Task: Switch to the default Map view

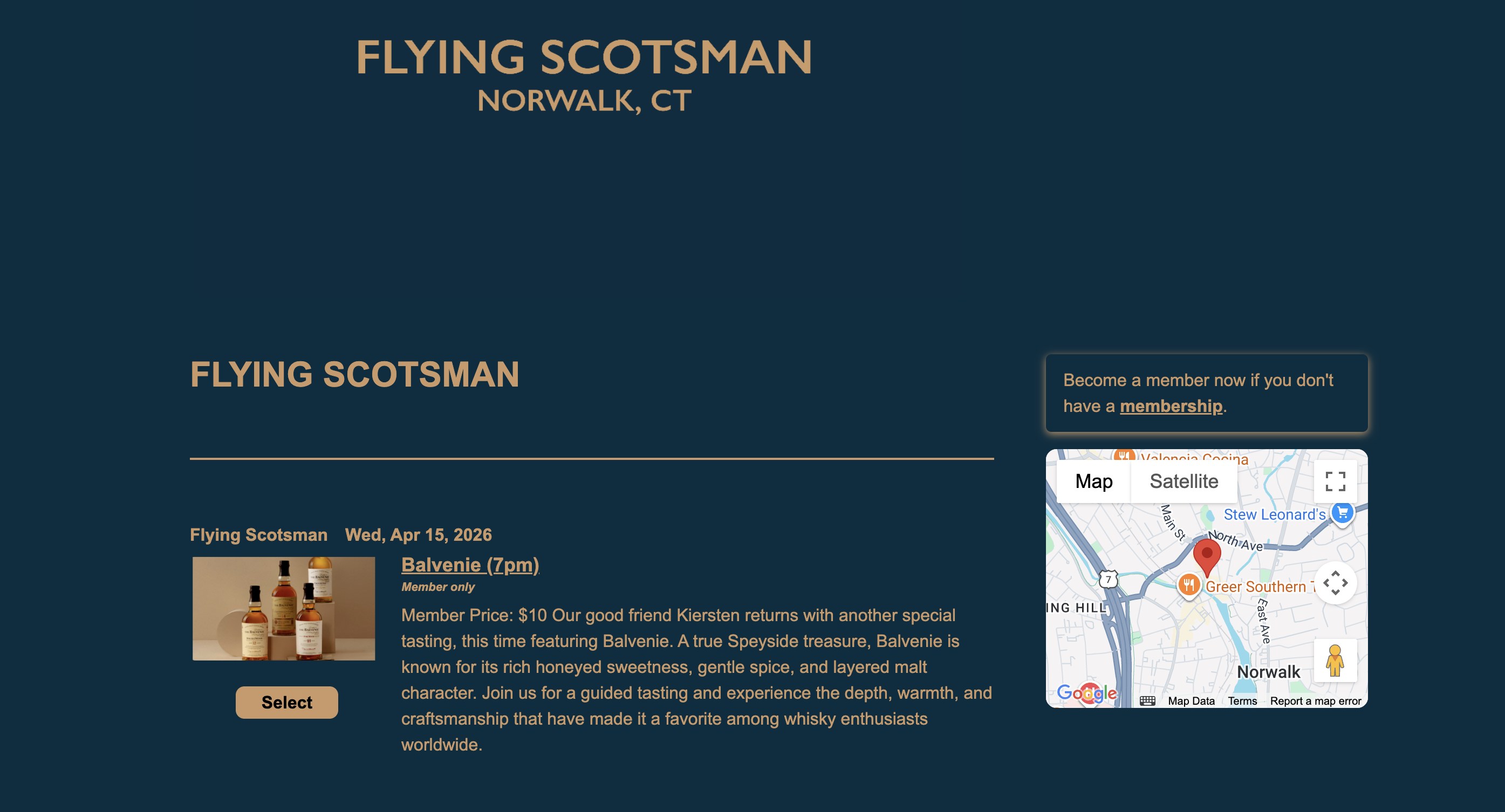Action: (1094, 481)
